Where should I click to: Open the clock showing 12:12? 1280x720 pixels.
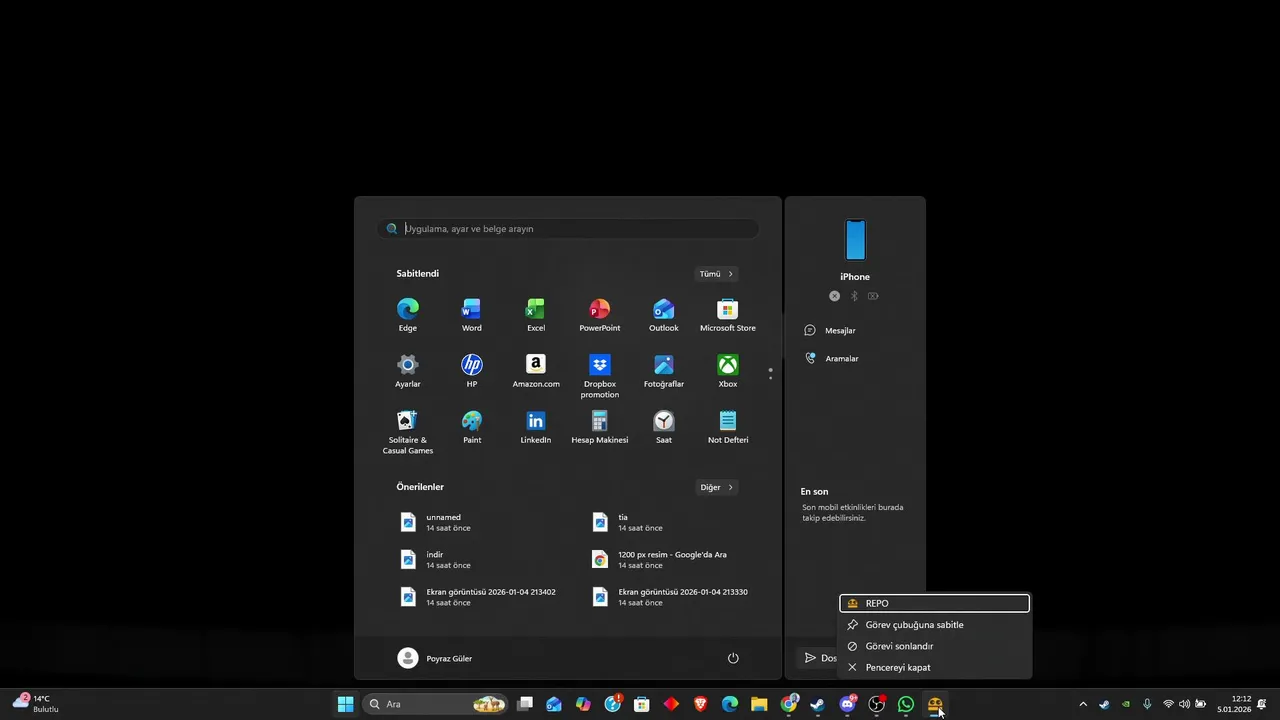click(x=1234, y=704)
